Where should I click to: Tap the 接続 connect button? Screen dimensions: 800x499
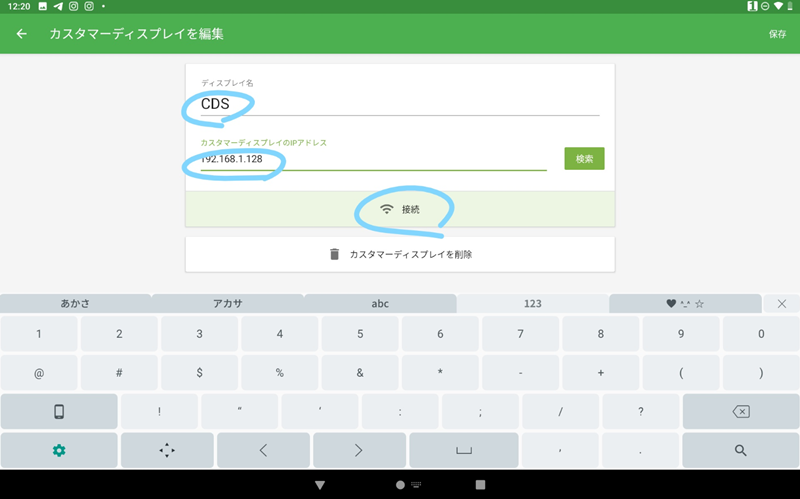pos(400,209)
